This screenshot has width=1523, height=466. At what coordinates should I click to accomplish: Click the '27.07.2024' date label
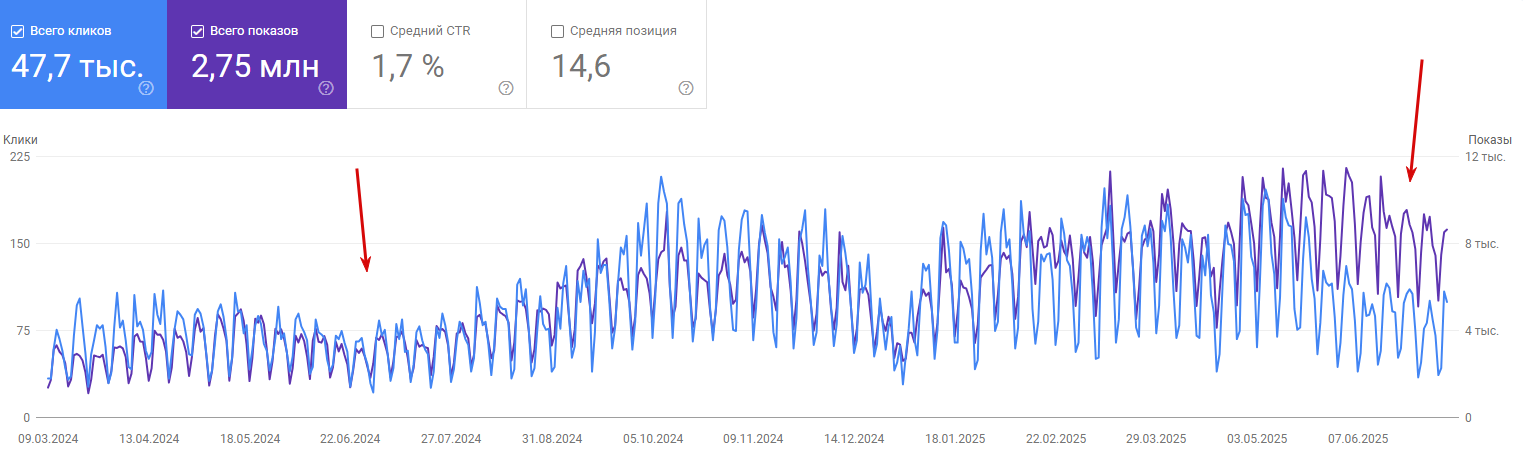(x=451, y=439)
